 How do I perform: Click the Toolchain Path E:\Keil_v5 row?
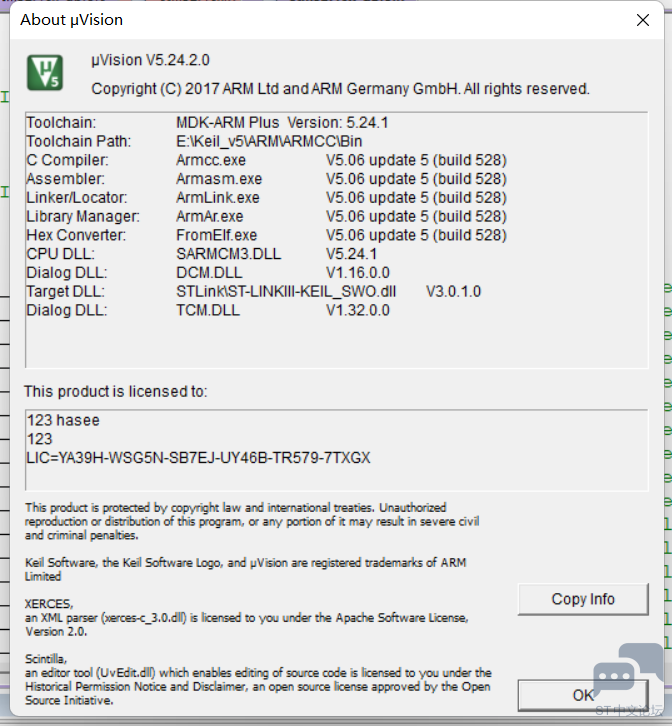click(x=194, y=141)
